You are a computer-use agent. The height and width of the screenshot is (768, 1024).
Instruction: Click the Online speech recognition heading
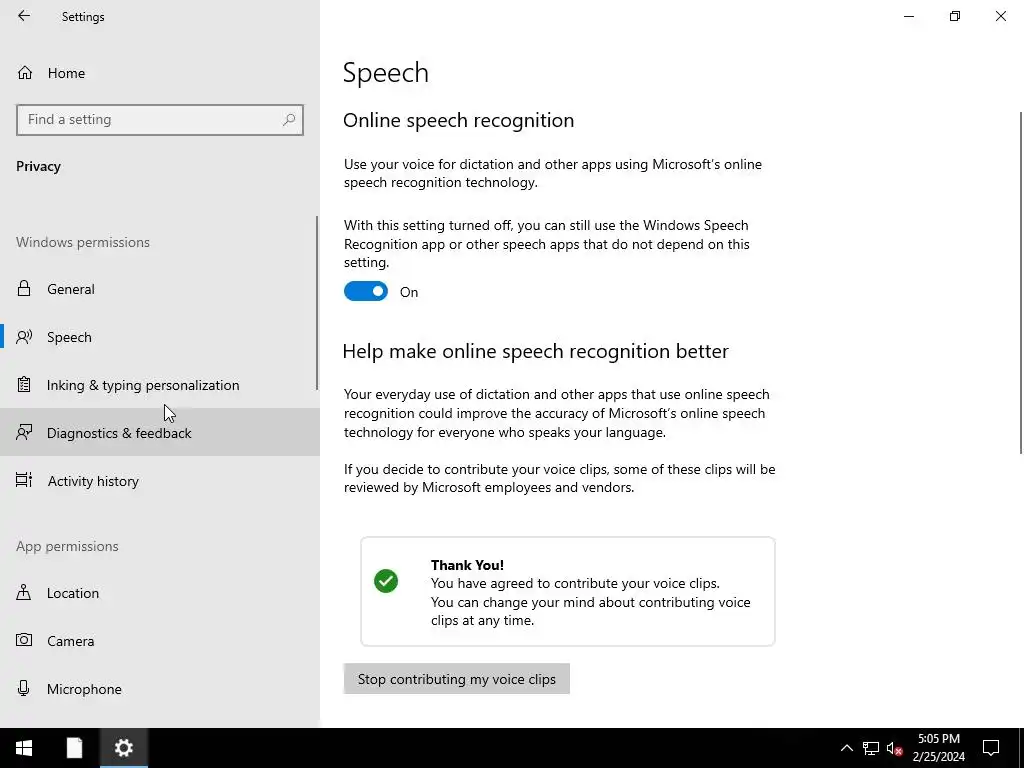(458, 120)
